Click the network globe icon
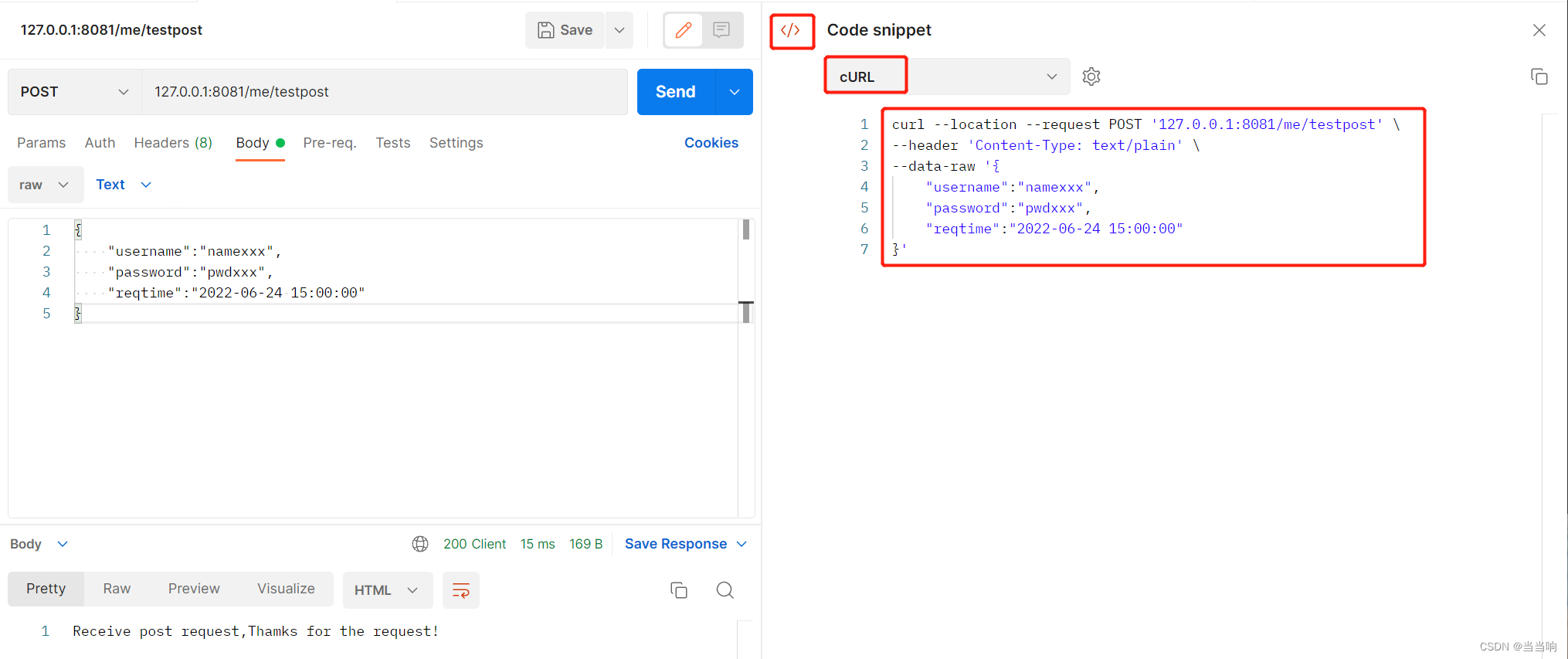 click(420, 544)
